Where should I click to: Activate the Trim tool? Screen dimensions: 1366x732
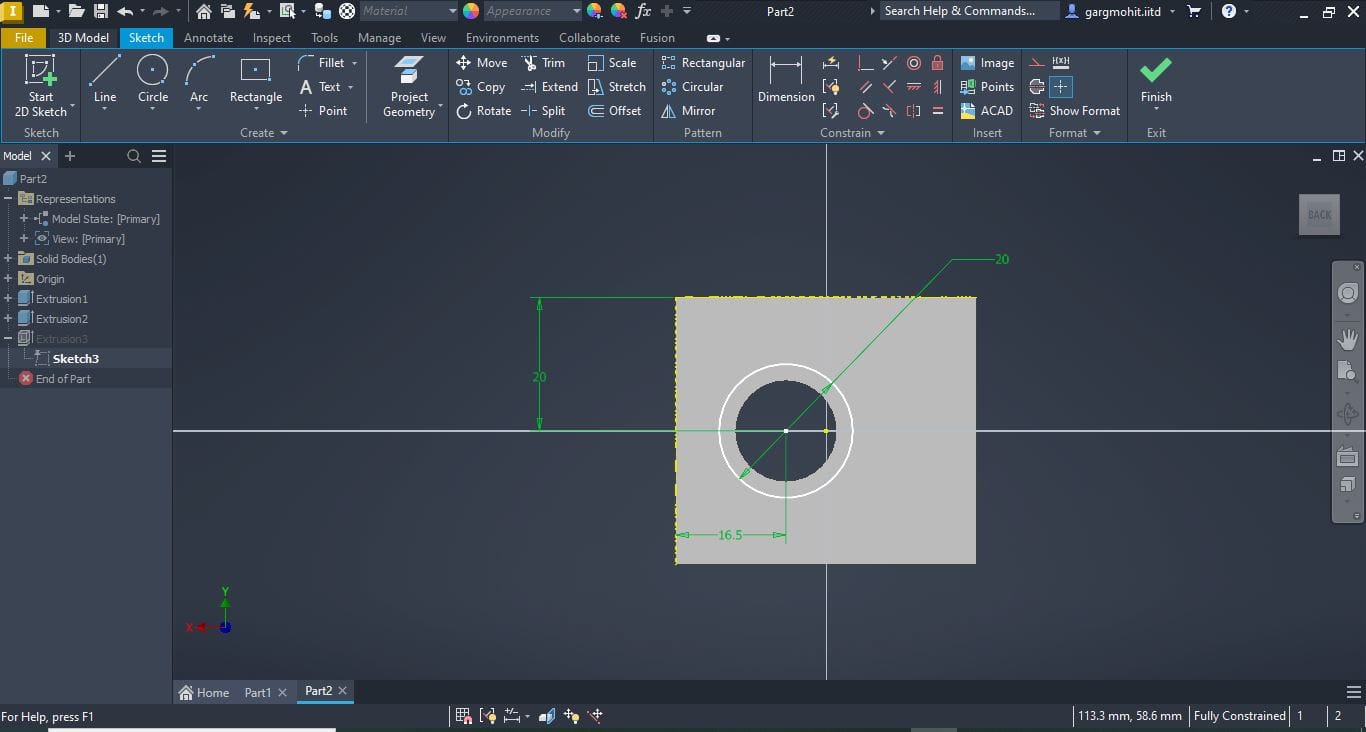[543, 63]
